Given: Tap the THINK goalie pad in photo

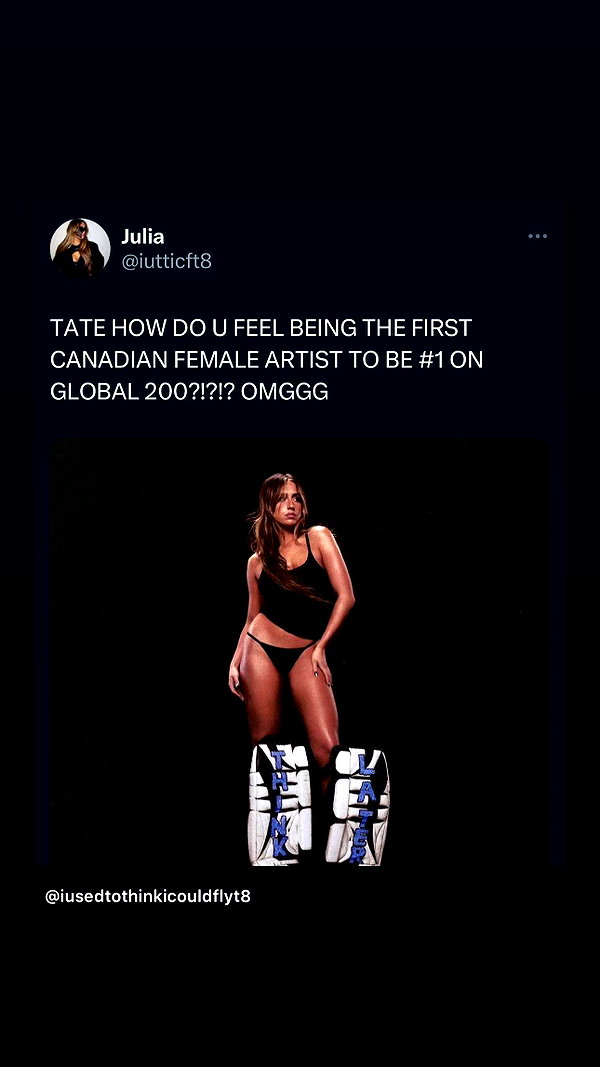Looking at the screenshot, I should pos(280,804).
